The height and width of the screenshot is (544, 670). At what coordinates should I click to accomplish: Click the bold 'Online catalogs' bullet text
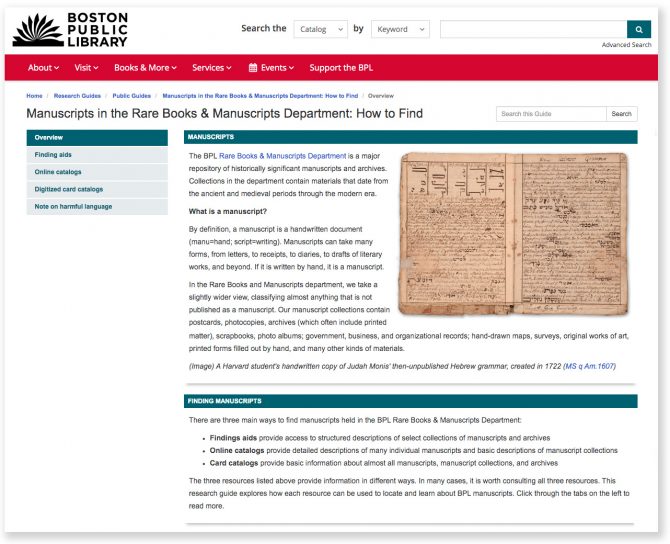237,450
